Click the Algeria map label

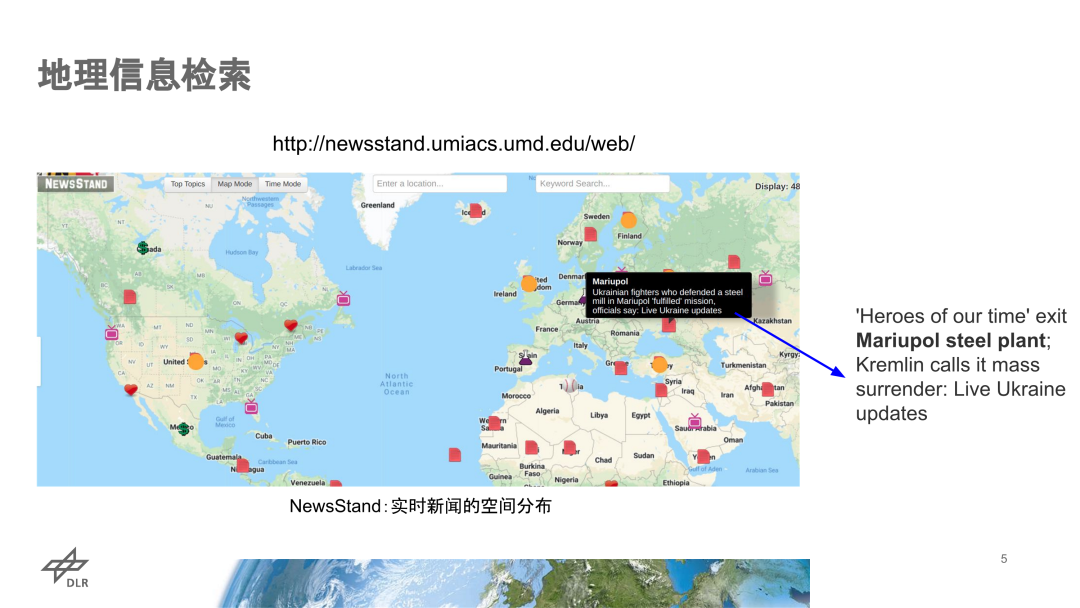(548, 411)
